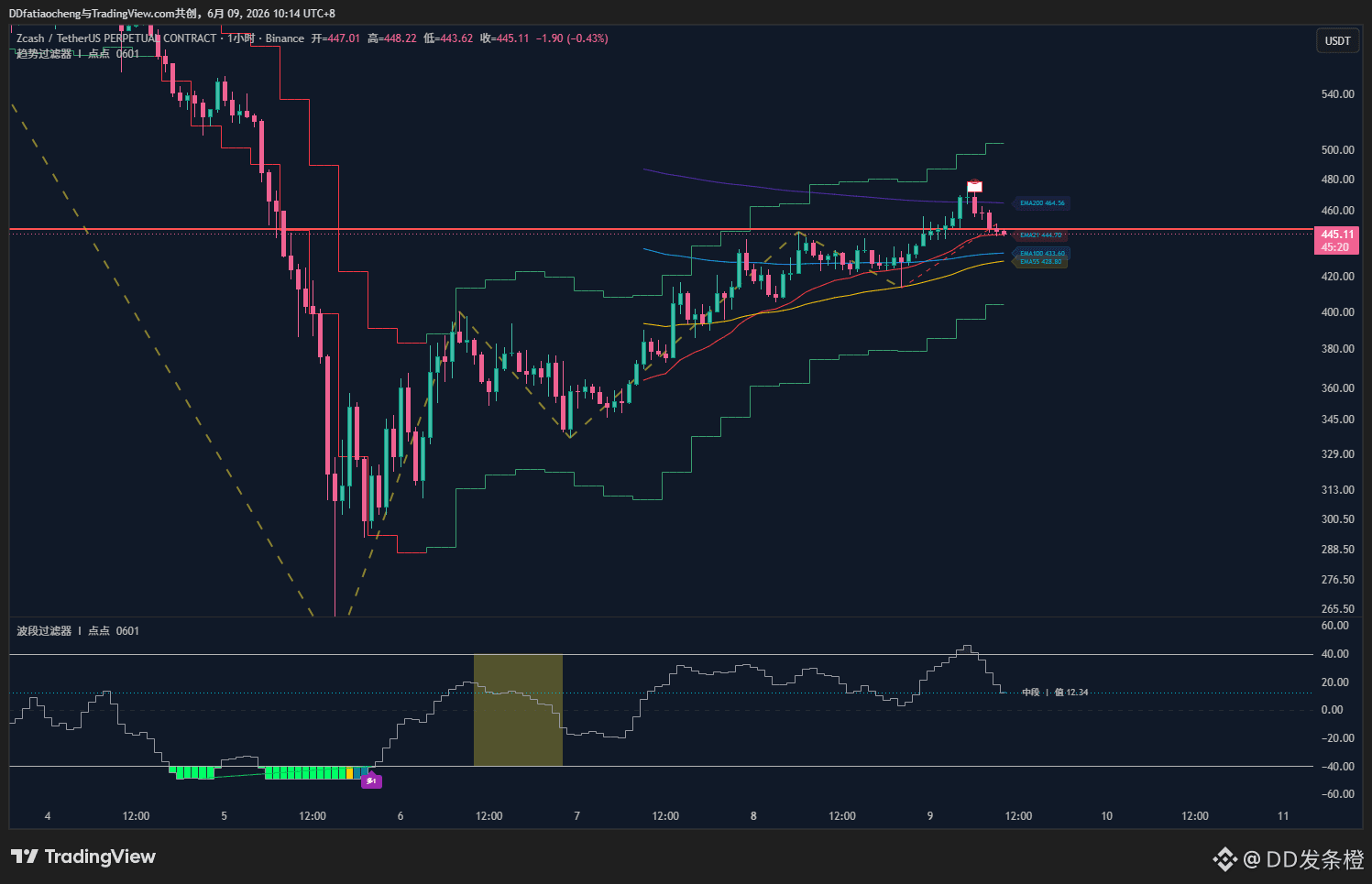Click the 60.00 oscillator scale label

[x=1335, y=626]
